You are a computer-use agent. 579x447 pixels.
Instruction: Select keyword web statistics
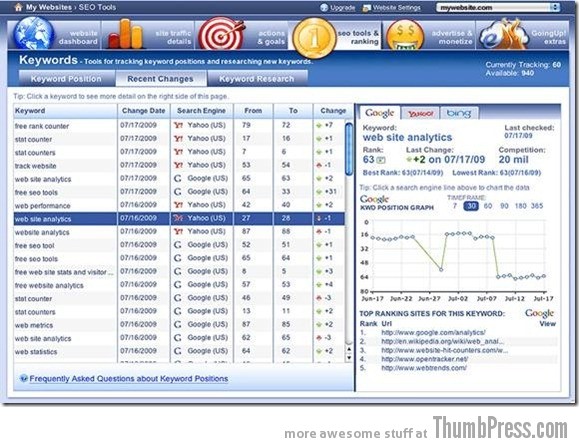36,352
